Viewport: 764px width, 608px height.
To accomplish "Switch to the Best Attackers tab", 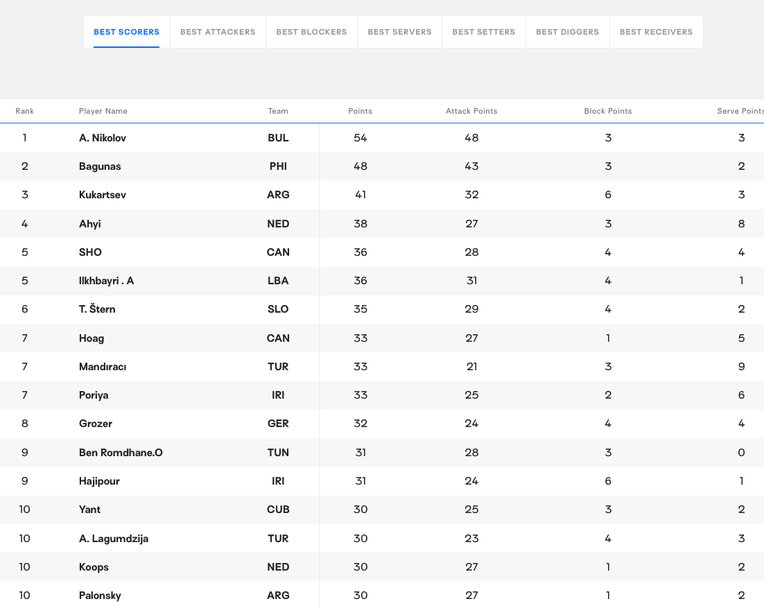I will coord(217,32).
